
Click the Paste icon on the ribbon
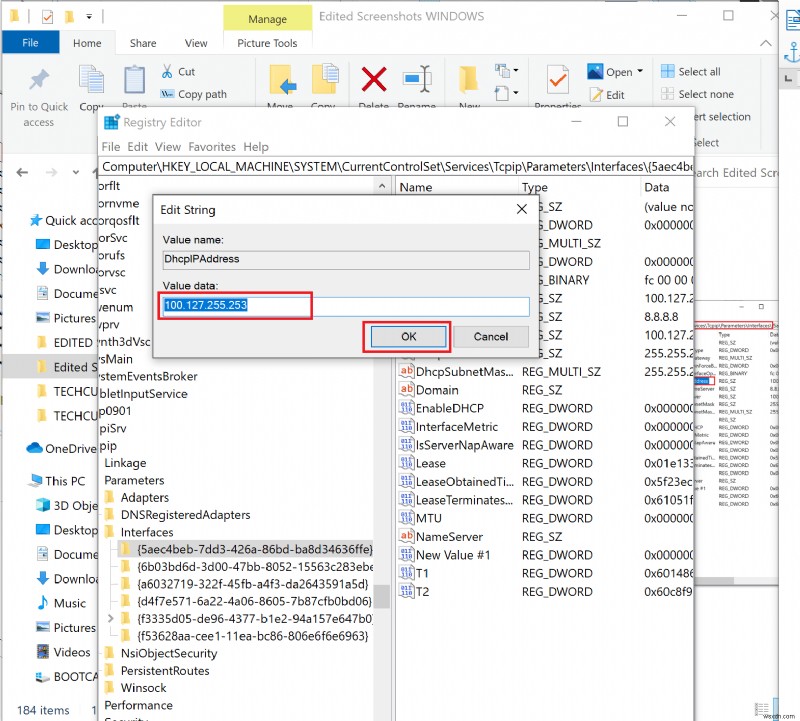[x=133, y=78]
